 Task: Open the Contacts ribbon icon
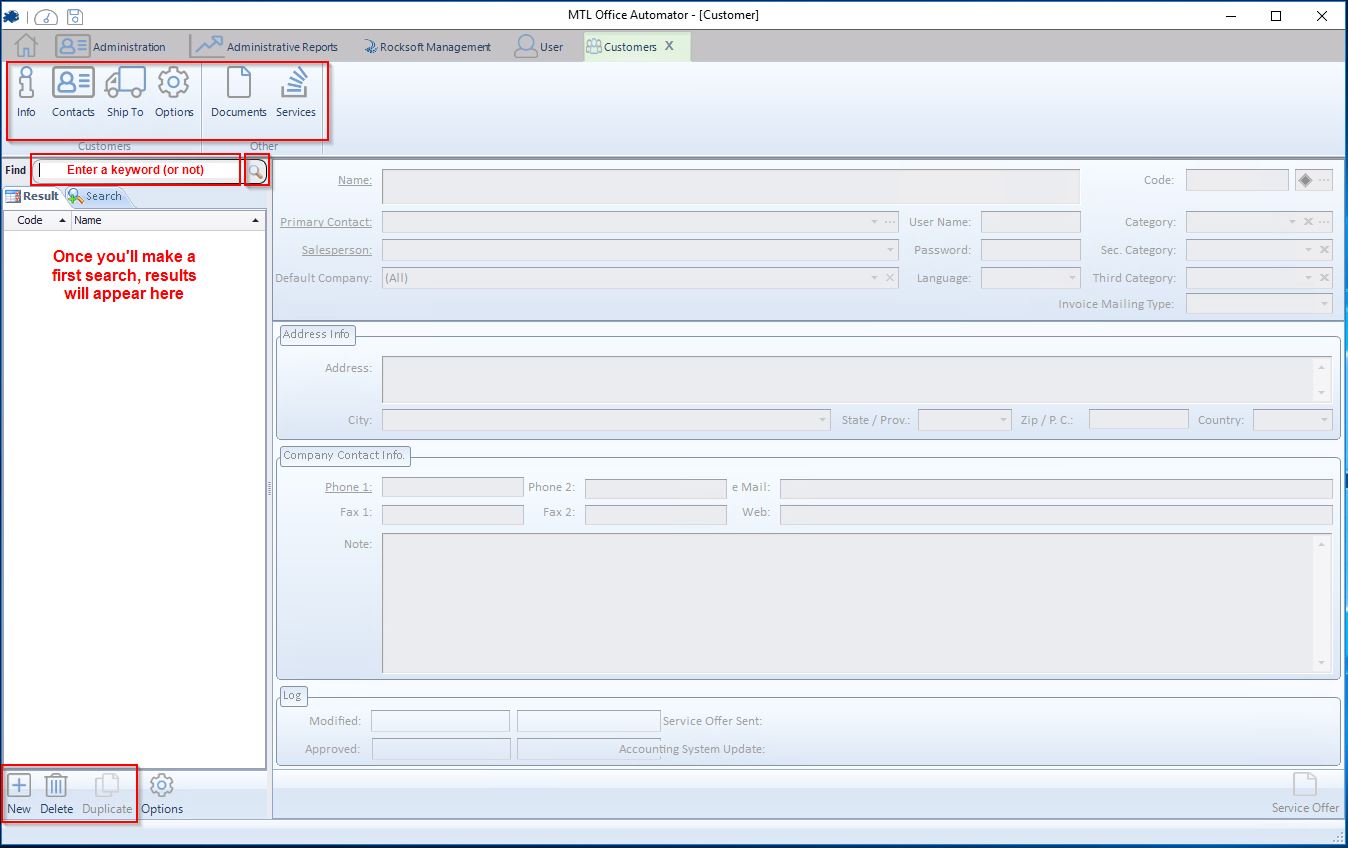click(x=73, y=92)
